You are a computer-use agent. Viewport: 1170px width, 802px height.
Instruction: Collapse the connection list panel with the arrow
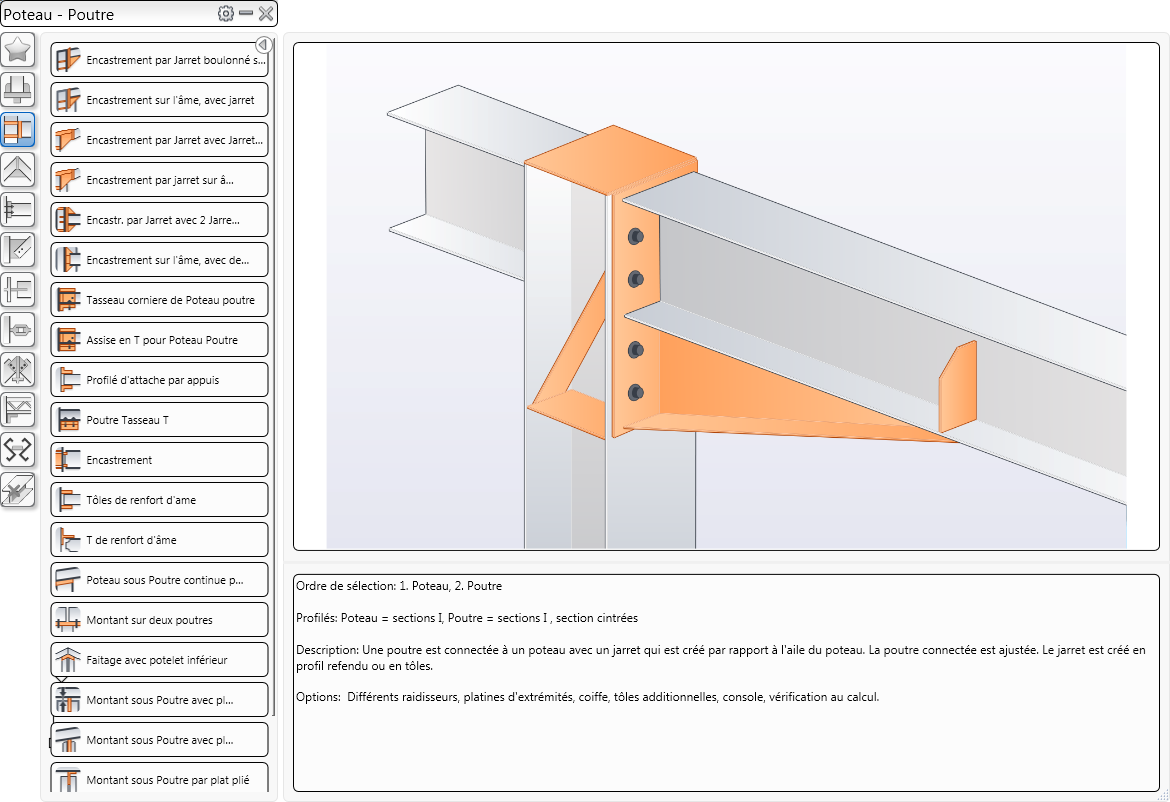pos(263,44)
